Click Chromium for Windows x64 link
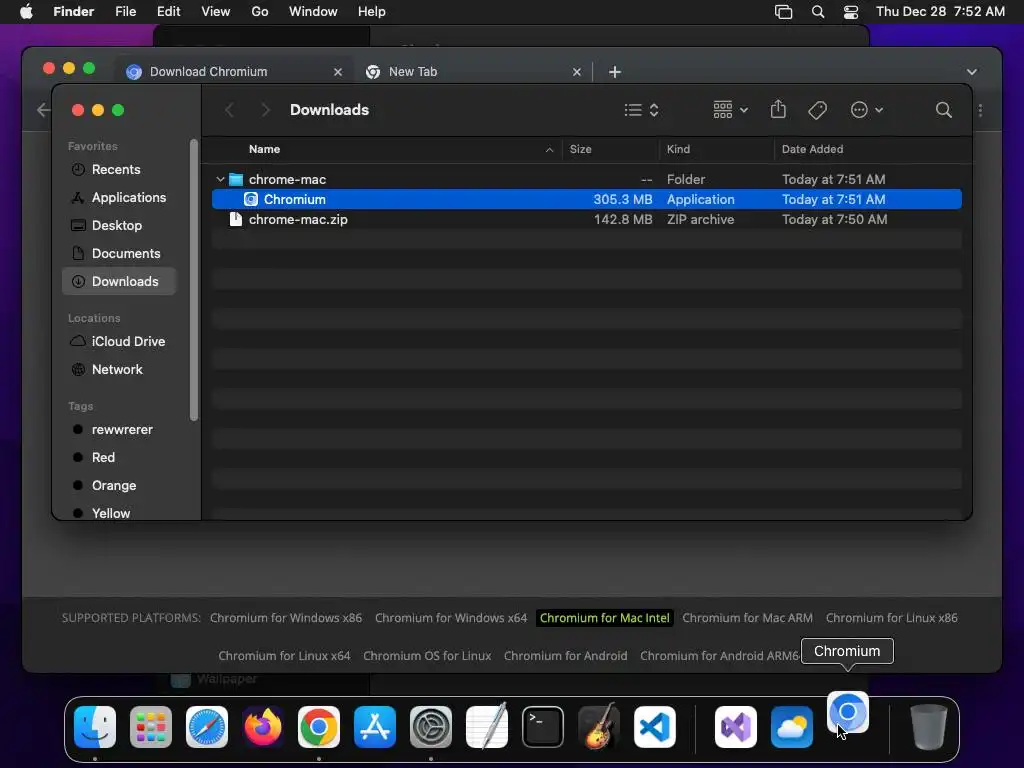The width and height of the screenshot is (1024, 768). coord(451,618)
